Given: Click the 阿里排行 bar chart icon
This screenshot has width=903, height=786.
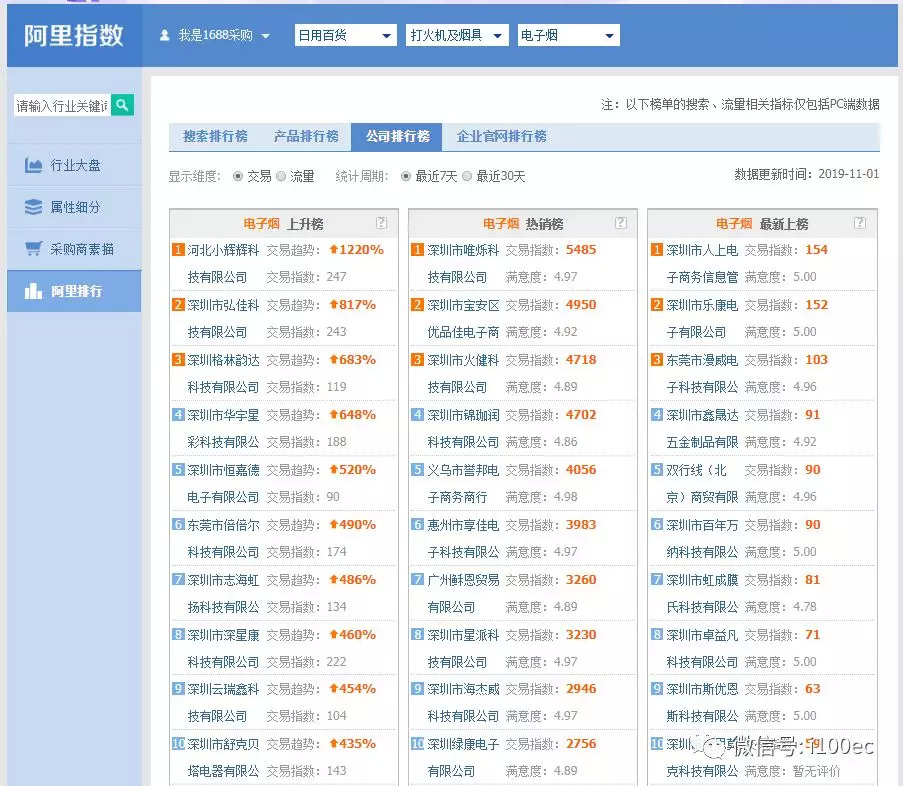Looking at the screenshot, I should 33,291.
